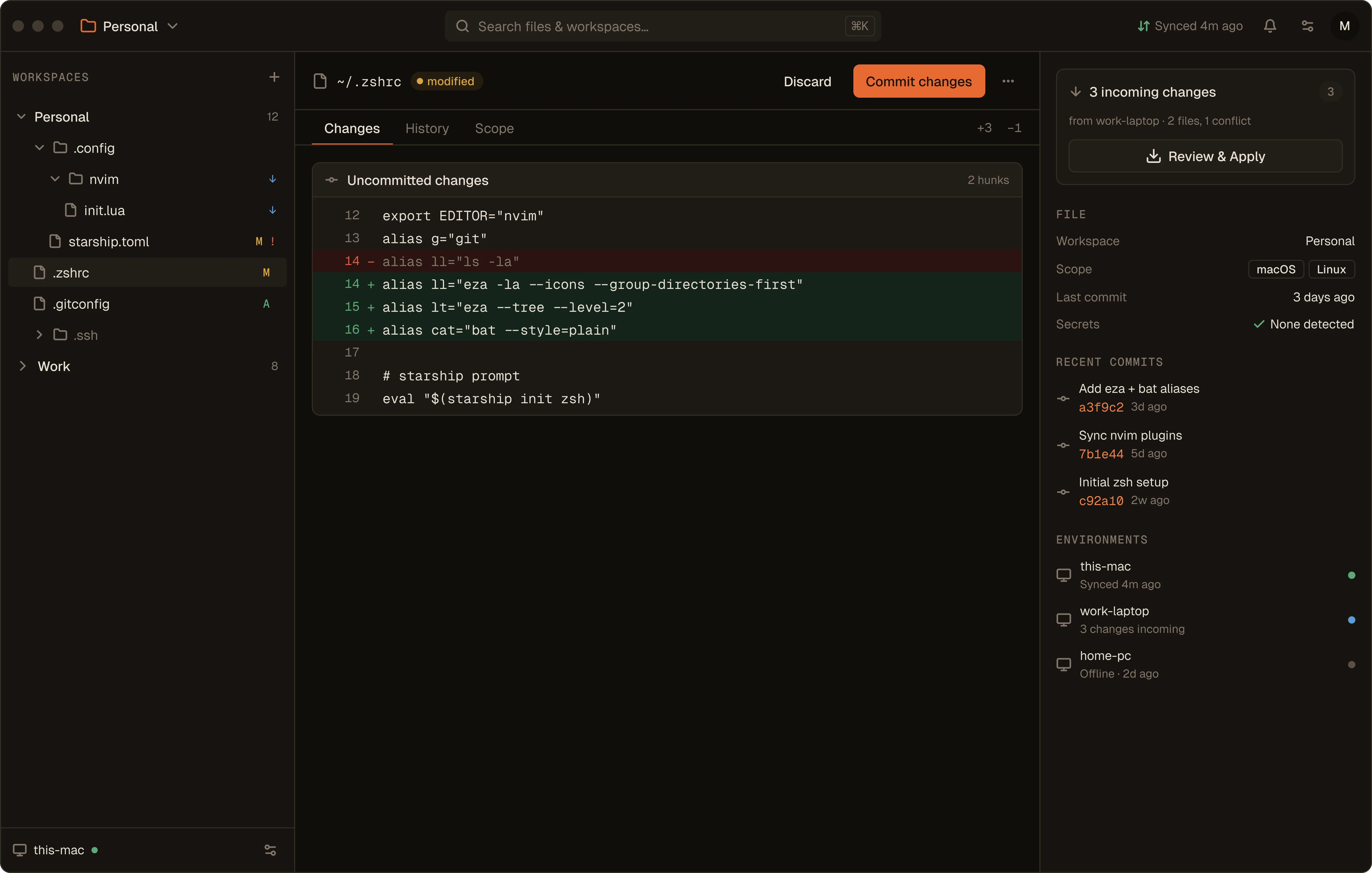The width and height of the screenshot is (1372, 873).
Task: Click Commit changes button
Action: [x=919, y=82]
